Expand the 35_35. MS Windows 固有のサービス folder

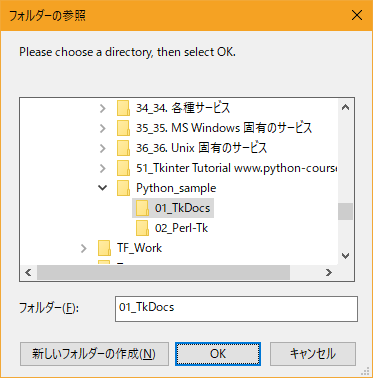pyautogui.click(x=103, y=128)
